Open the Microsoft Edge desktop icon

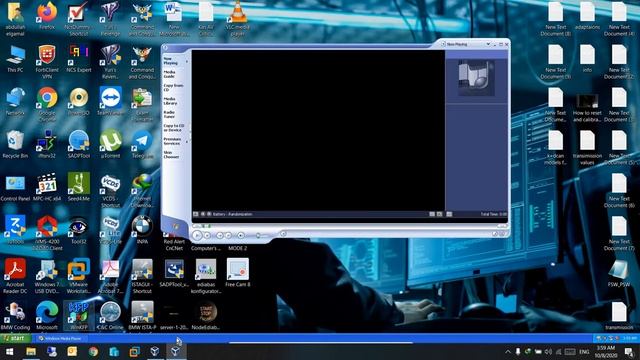point(47,316)
